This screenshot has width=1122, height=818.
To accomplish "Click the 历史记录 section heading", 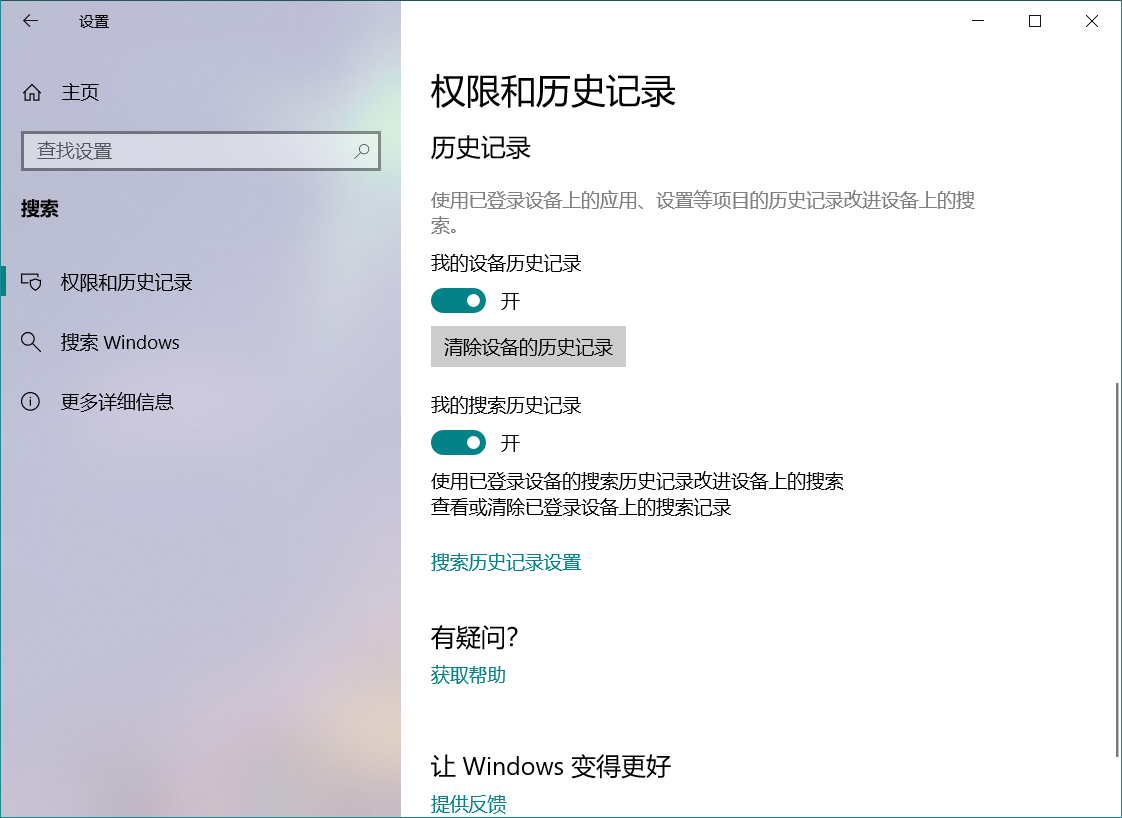I will (481, 147).
